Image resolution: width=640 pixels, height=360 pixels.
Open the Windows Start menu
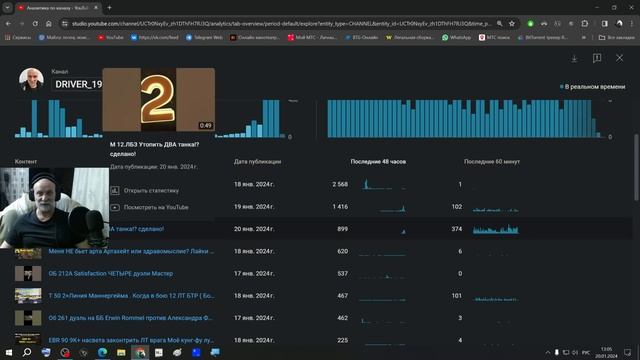coord(9,352)
